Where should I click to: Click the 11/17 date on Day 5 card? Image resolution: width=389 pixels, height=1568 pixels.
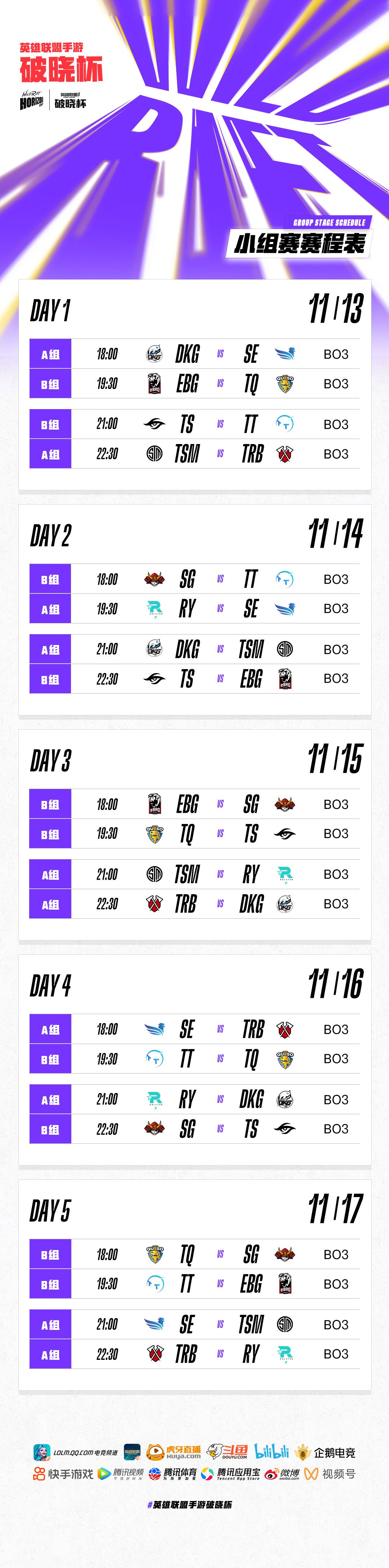coord(335,1209)
